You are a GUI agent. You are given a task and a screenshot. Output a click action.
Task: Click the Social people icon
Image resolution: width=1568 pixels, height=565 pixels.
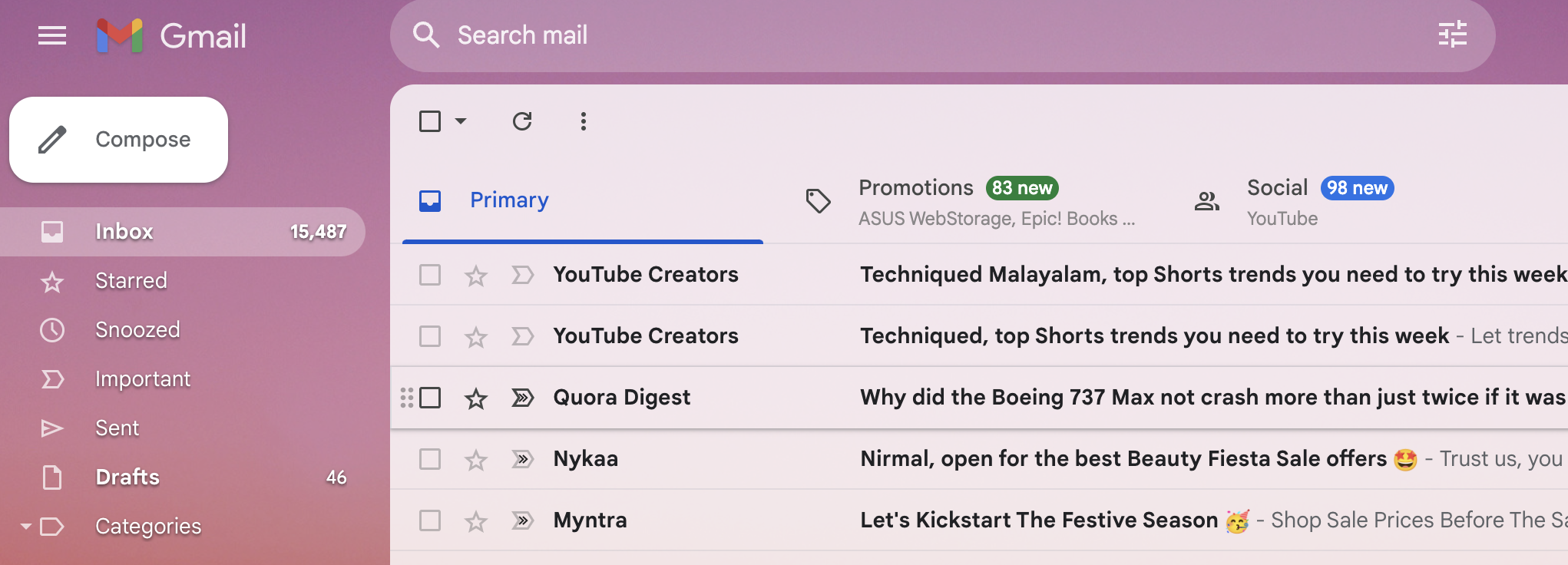(x=1207, y=201)
